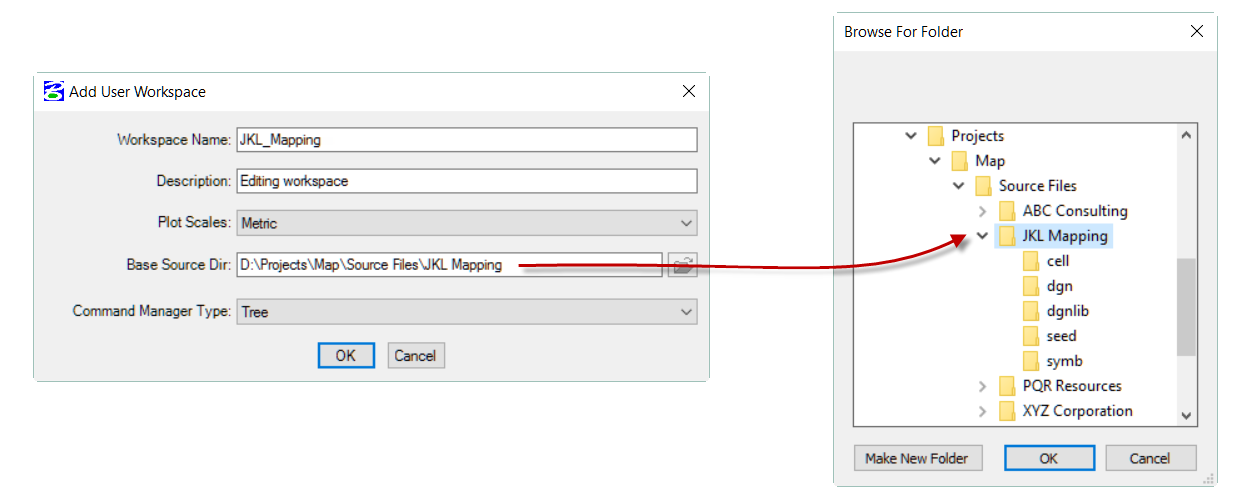Click Cancel in Add User Workspace dialog

[415, 355]
